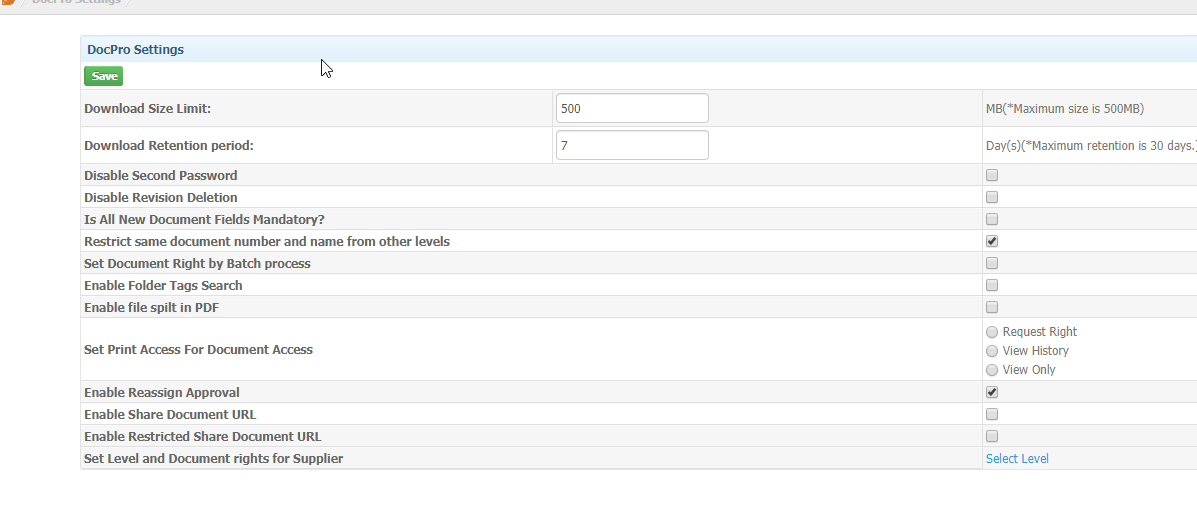This screenshot has height=523, width=1197.
Task: Edit the Download Retention period field
Action: 632,145
